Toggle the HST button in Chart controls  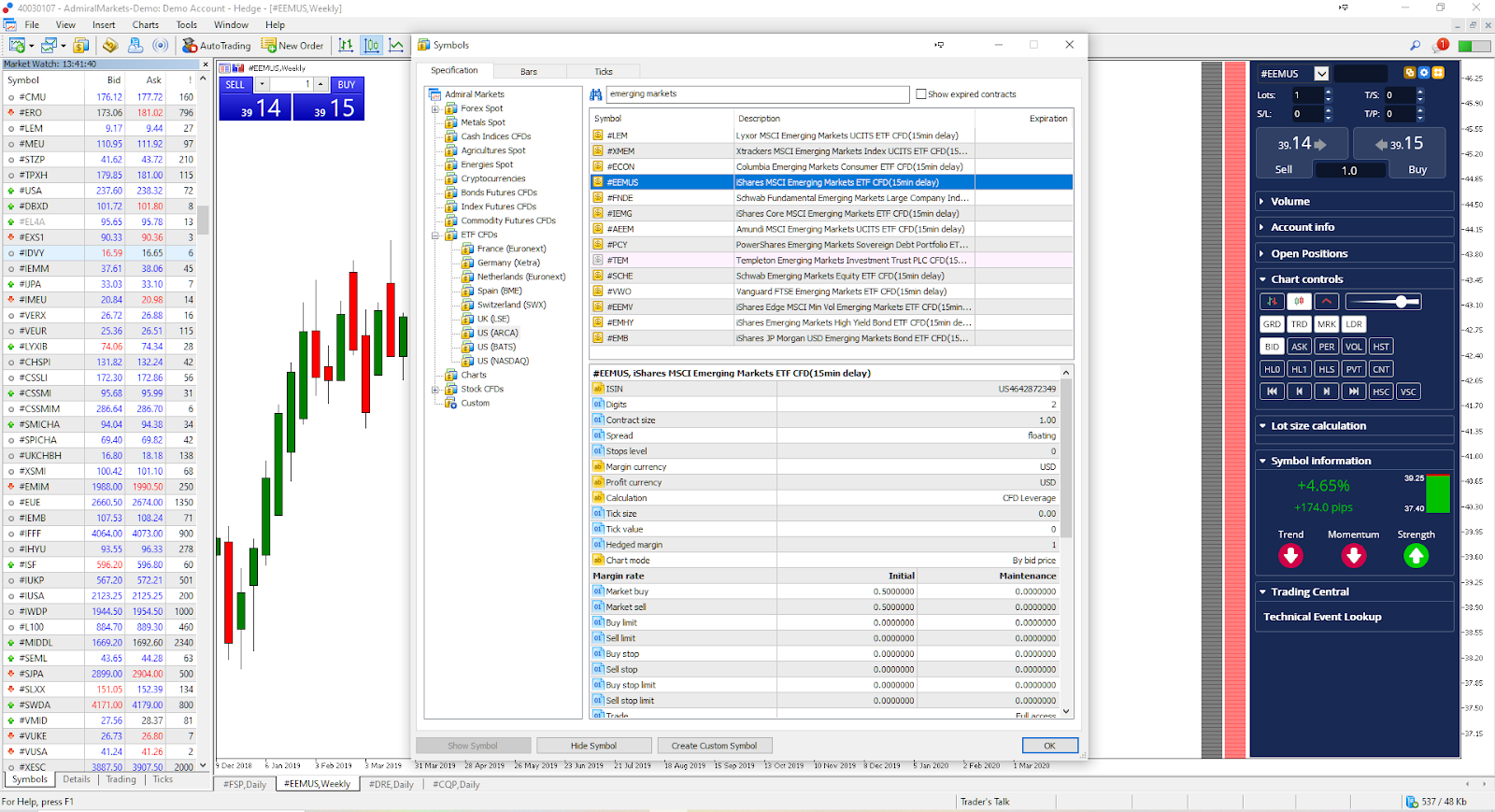(x=1381, y=347)
